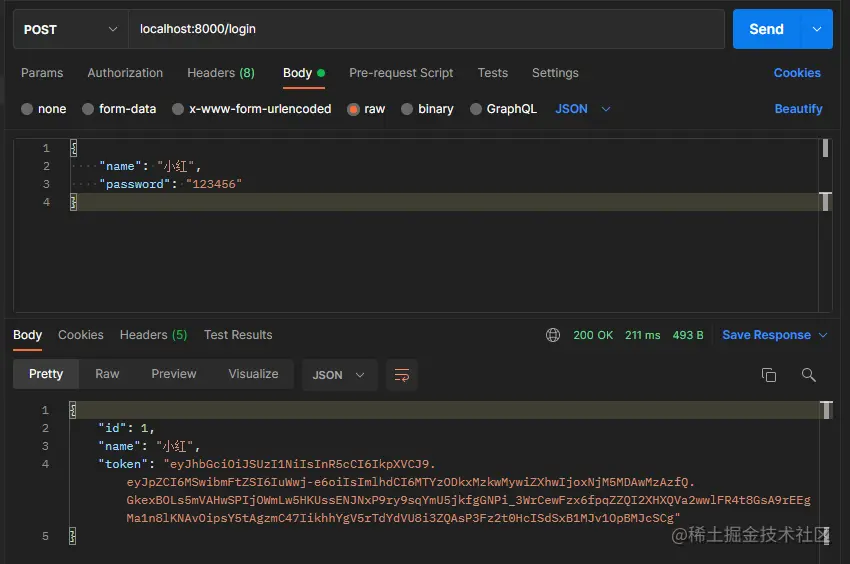Click the Send button

[766, 29]
